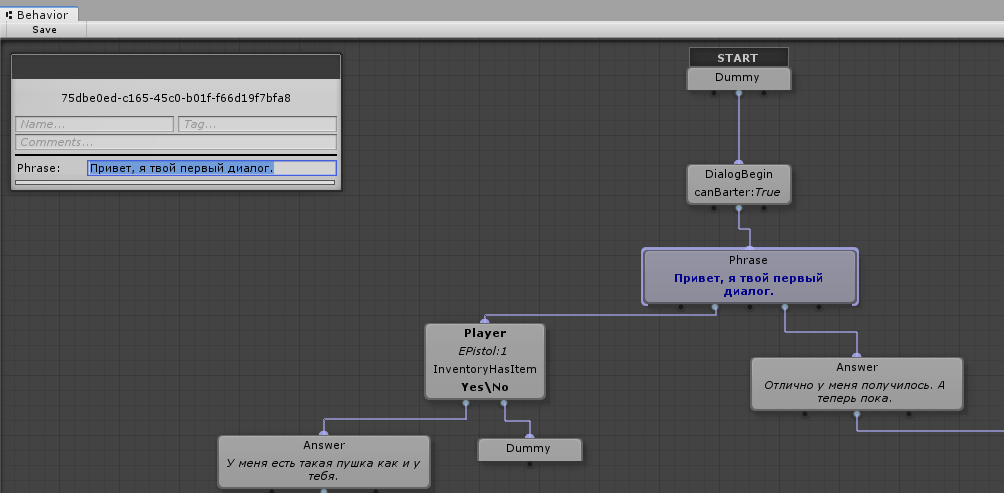Click the Comments input field
The image size is (1004, 493).
176,142
